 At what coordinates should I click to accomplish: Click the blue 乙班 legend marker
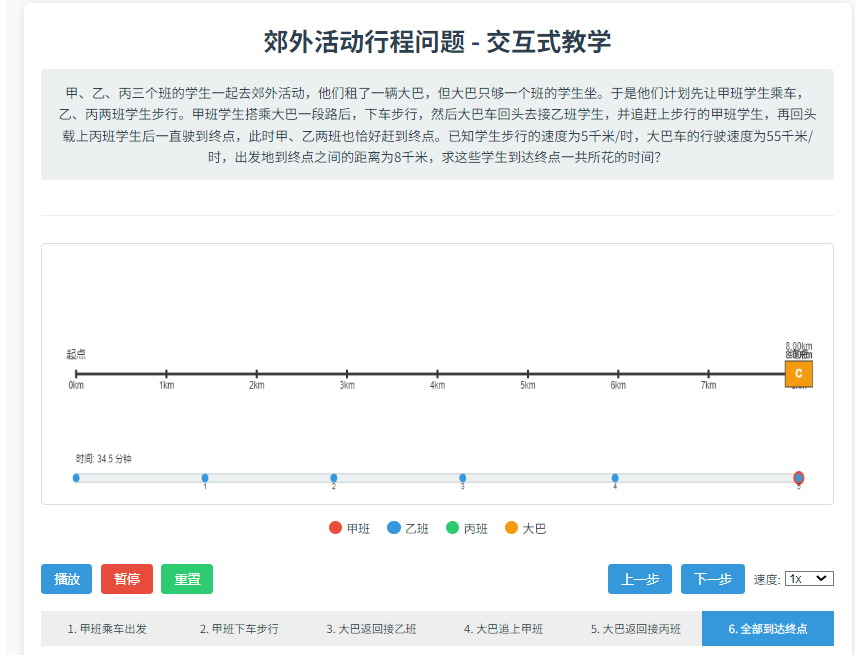[x=394, y=527]
